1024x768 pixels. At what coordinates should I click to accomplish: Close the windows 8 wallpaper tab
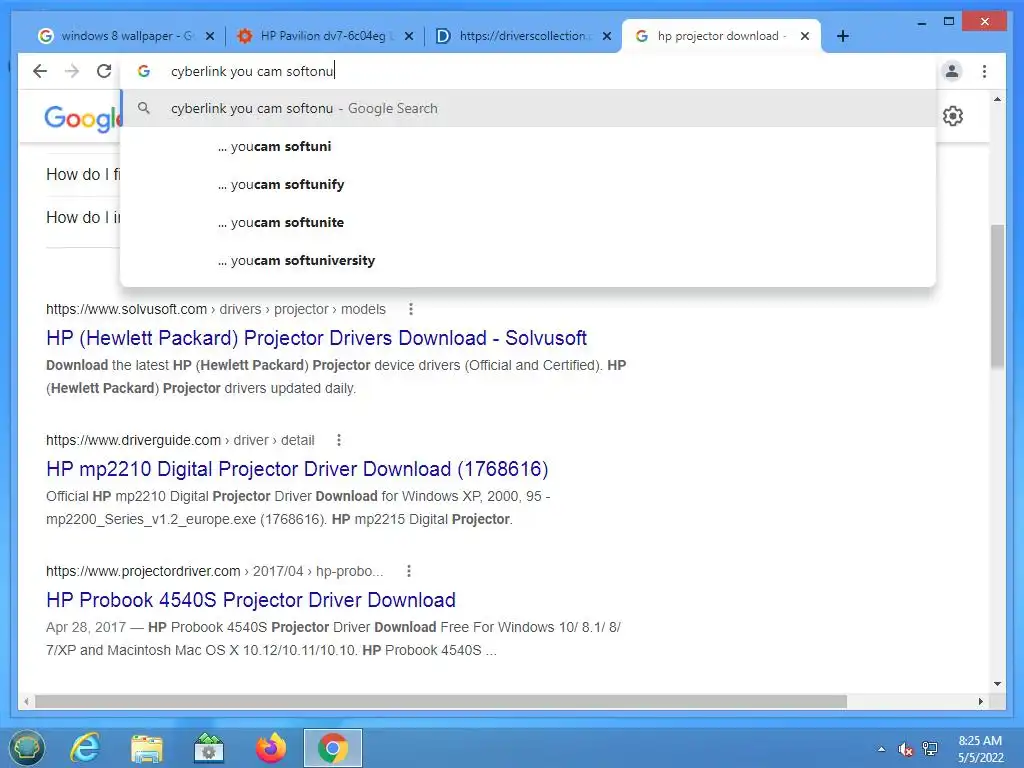(x=210, y=37)
